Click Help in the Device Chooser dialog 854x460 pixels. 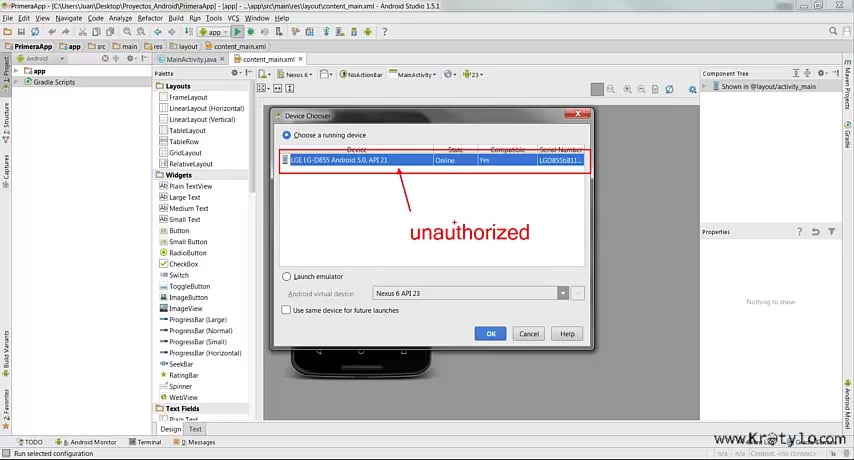click(567, 334)
